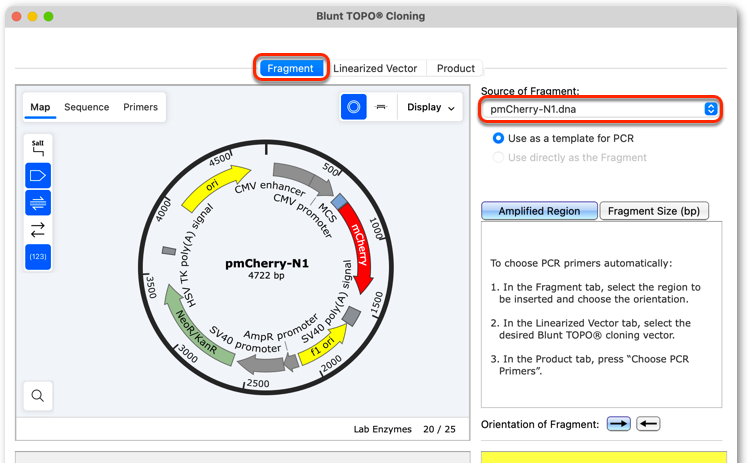Image resolution: width=748 pixels, height=463 pixels.
Task: Open the Source of Fragment dropdown
Action: (x=600, y=109)
